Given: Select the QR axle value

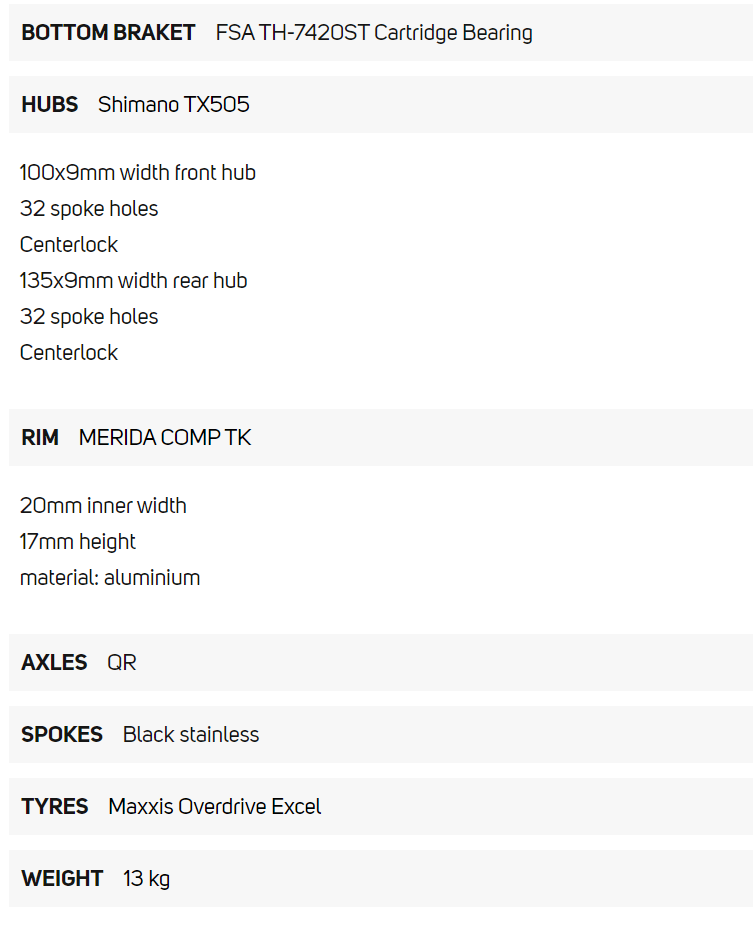Looking at the screenshot, I should (122, 663).
